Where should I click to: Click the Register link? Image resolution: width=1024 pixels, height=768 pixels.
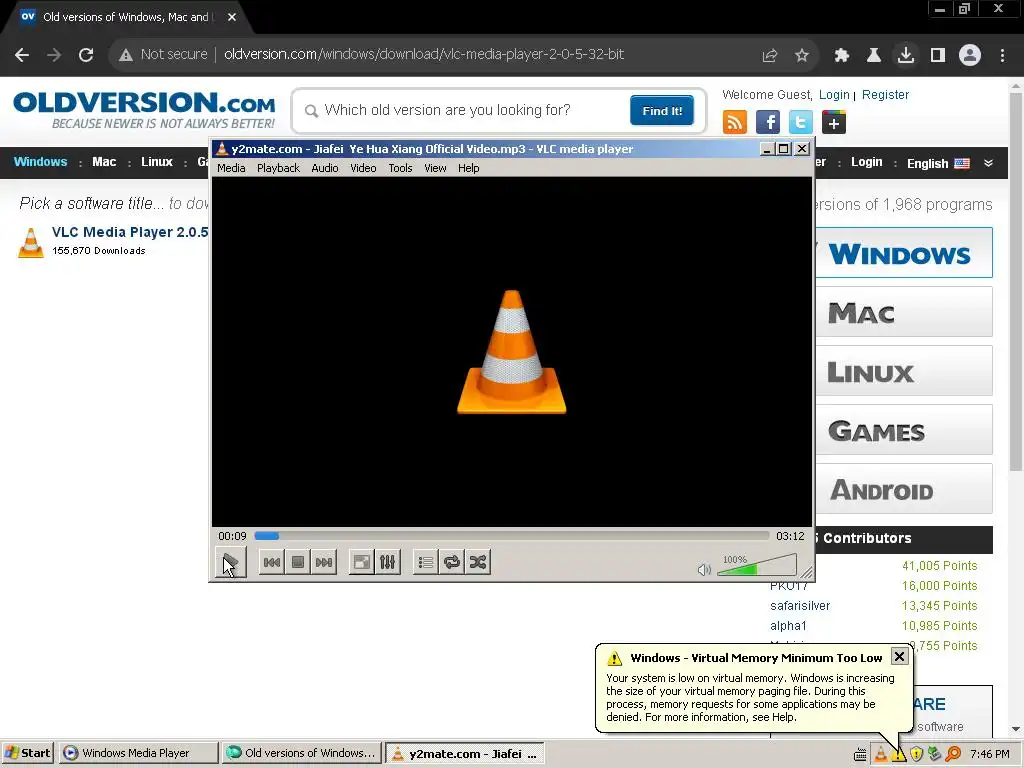(886, 95)
